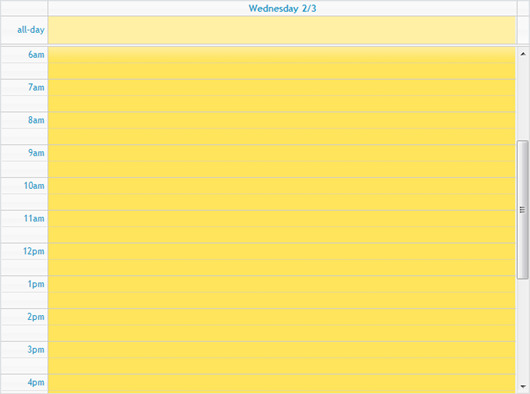Click the all-day label
Image resolution: width=530 pixels, height=394 pixels.
pyautogui.click(x=31, y=30)
